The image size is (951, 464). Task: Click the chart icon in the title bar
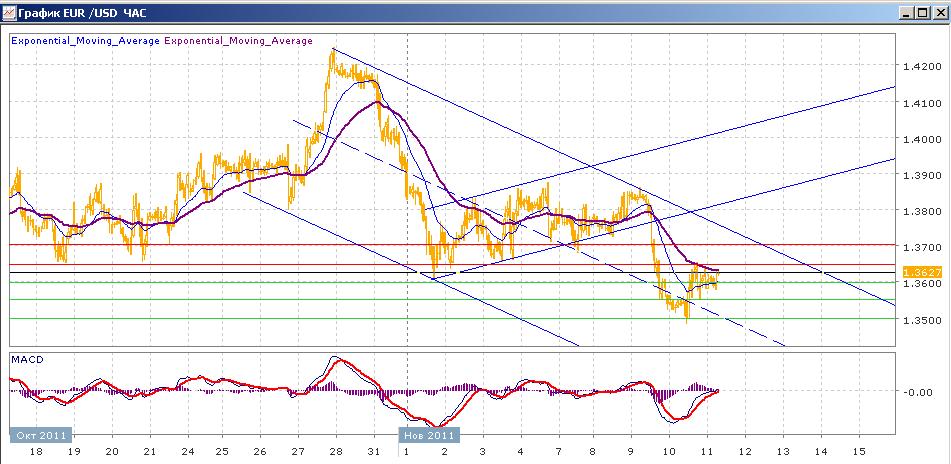pos(8,13)
